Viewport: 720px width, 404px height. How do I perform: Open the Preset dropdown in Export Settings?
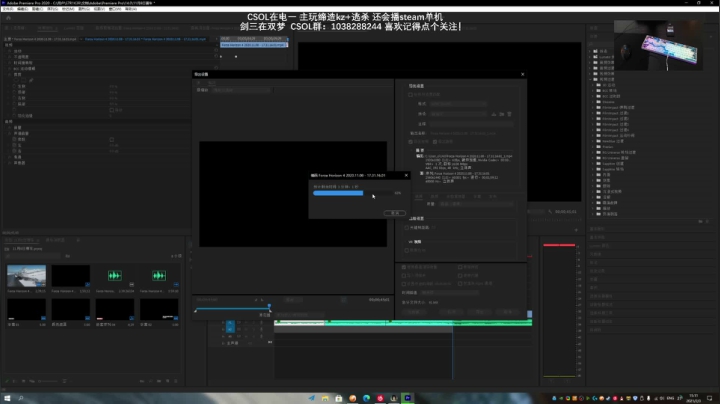point(458,114)
